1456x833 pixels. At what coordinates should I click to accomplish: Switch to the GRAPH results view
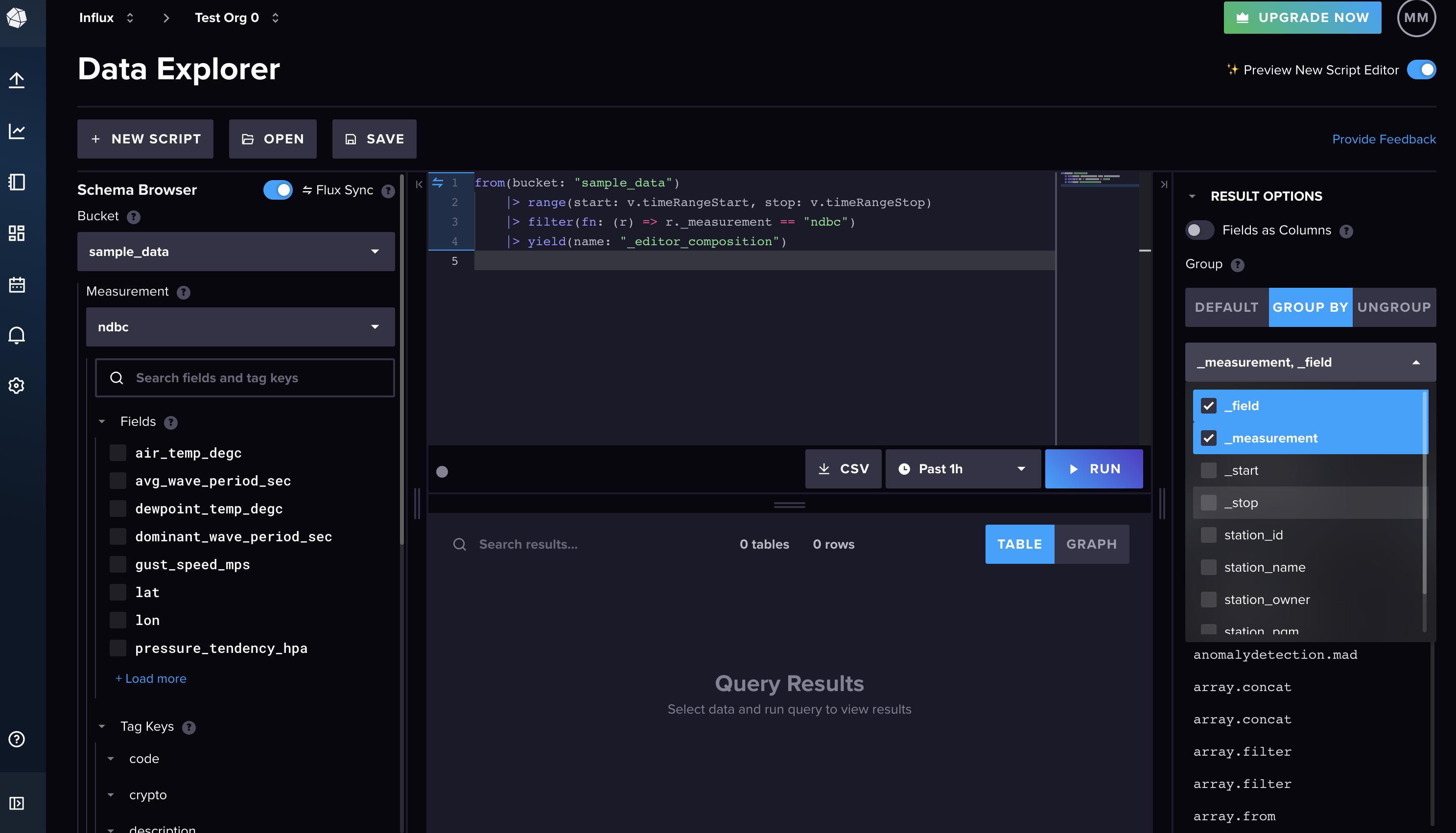tap(1091, 544)
